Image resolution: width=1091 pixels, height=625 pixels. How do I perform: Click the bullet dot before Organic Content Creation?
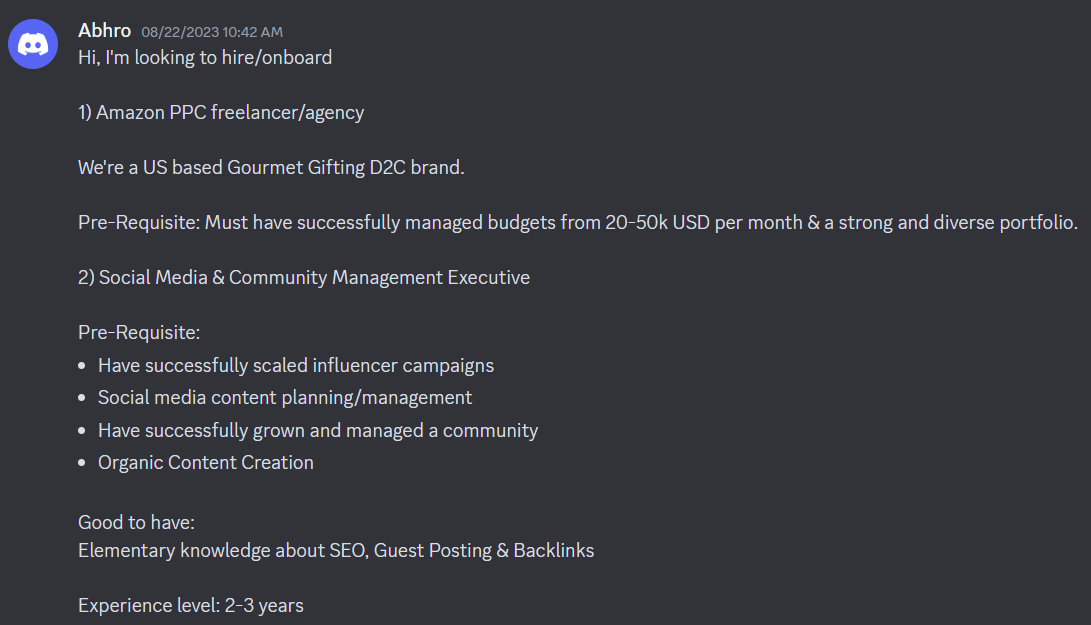click(x=82, y=462)
